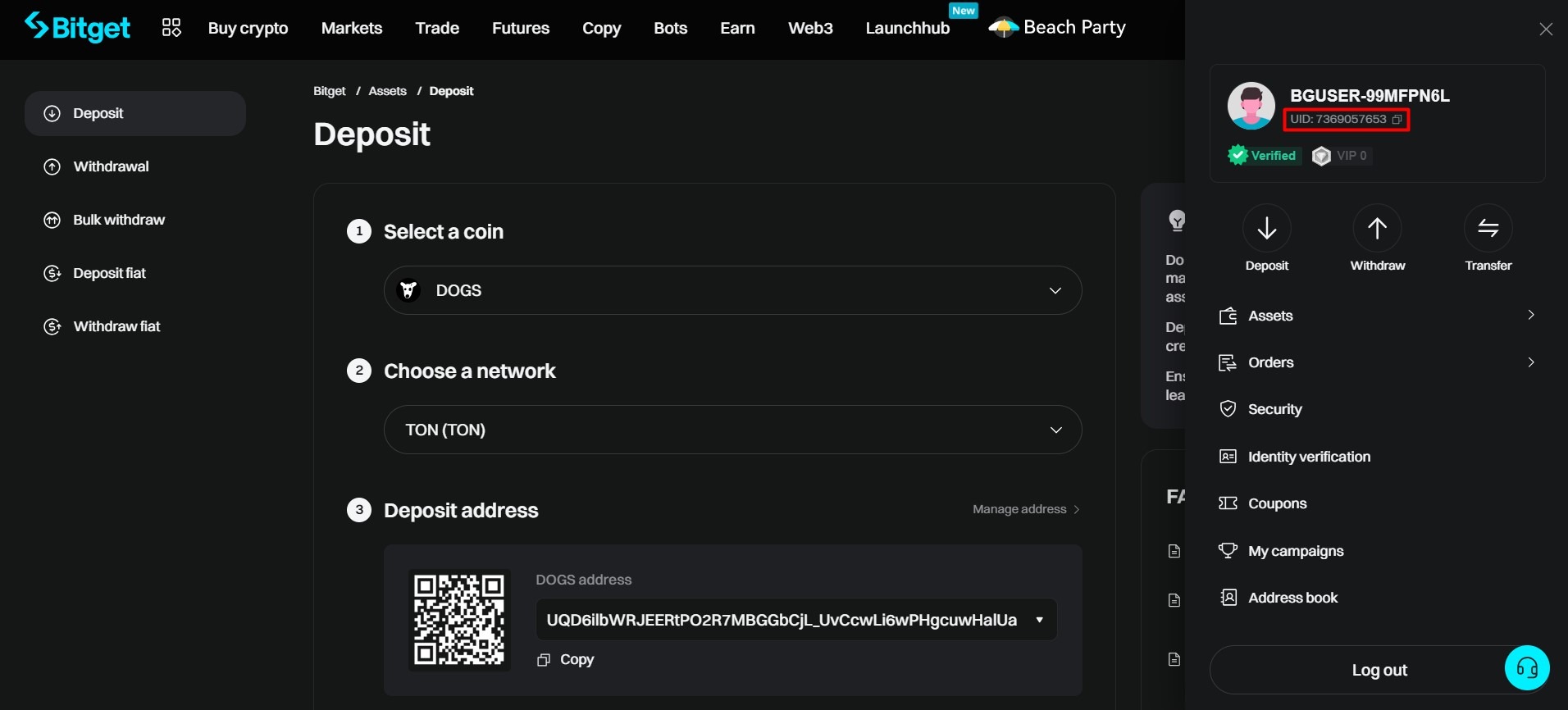The height and width of the screenshot is (710, 1568).
Task: Open the apps grid menu icon
Action: (x=171, y=28)
